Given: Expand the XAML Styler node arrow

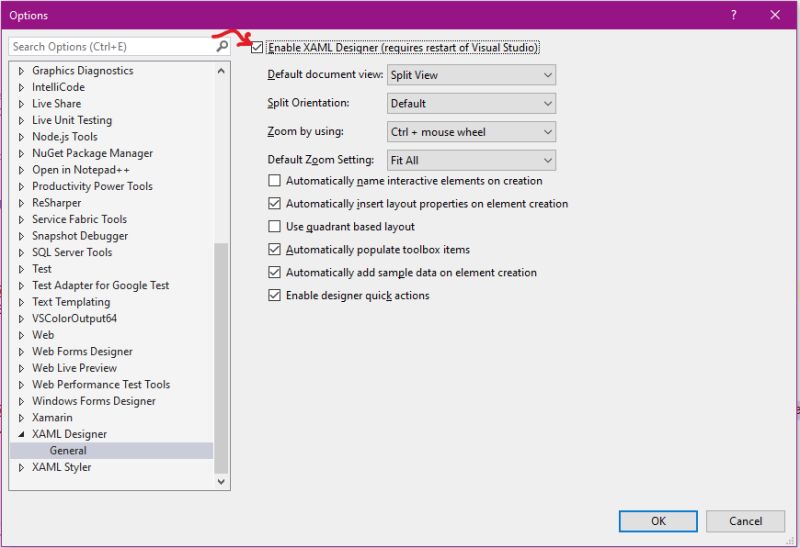Looking at the screenshot, I should (21, 467).
